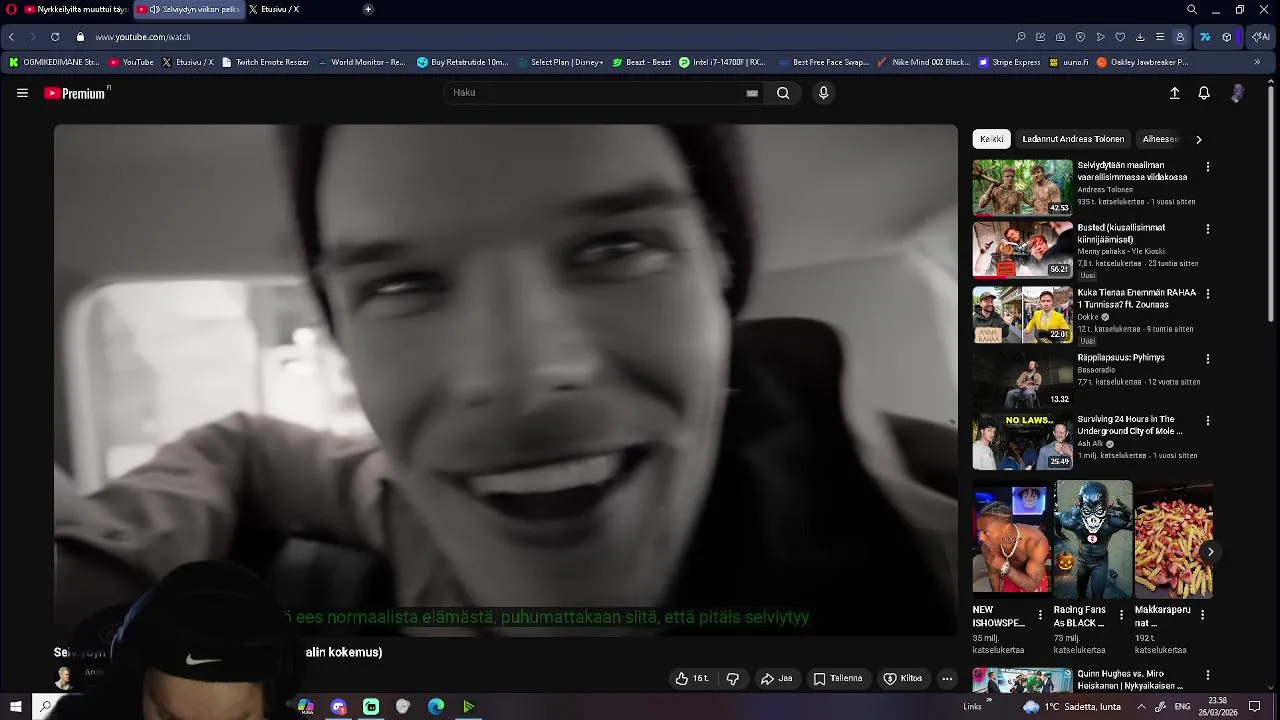Click the Haku search field
1280x720 pixels.
tap(596, 93)
